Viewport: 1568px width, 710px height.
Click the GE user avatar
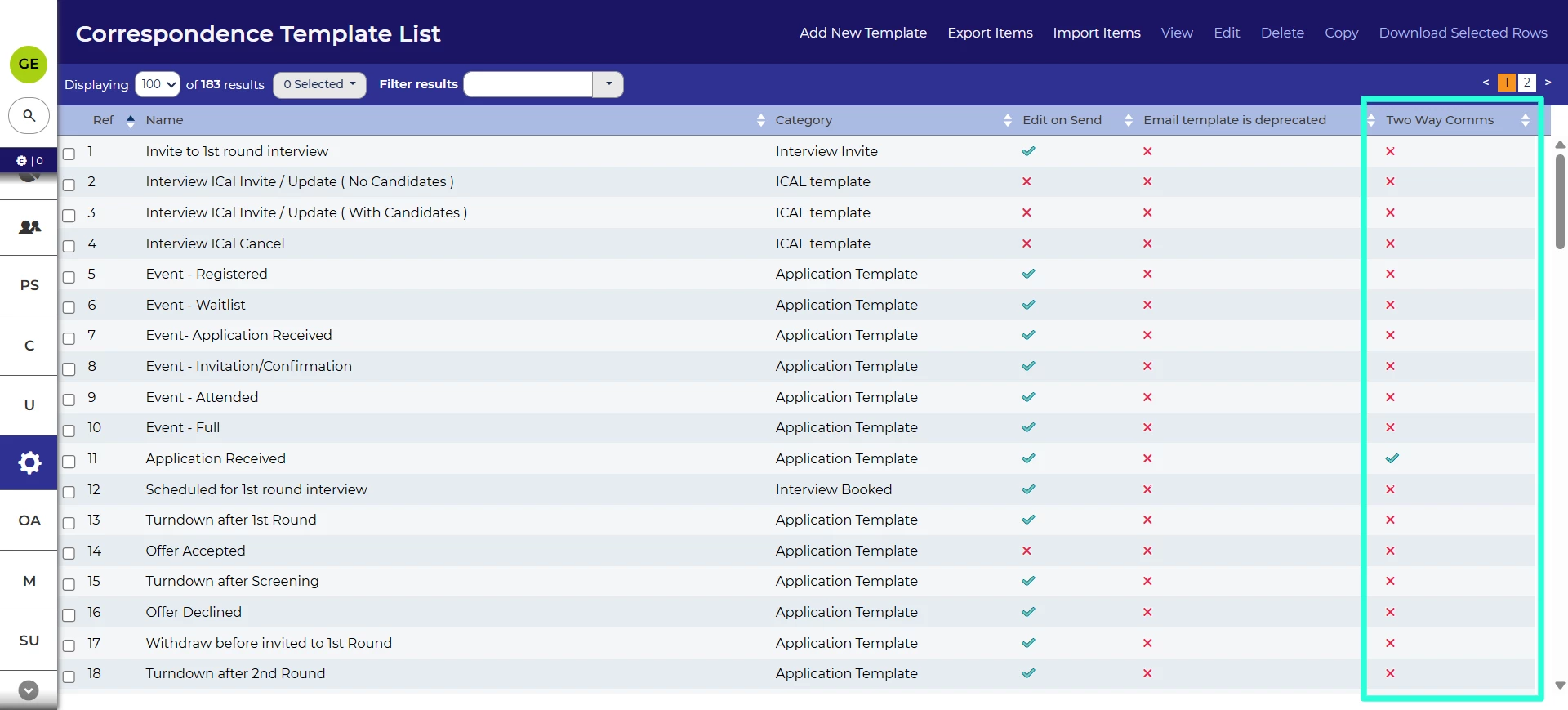click(x=29, y=64)
